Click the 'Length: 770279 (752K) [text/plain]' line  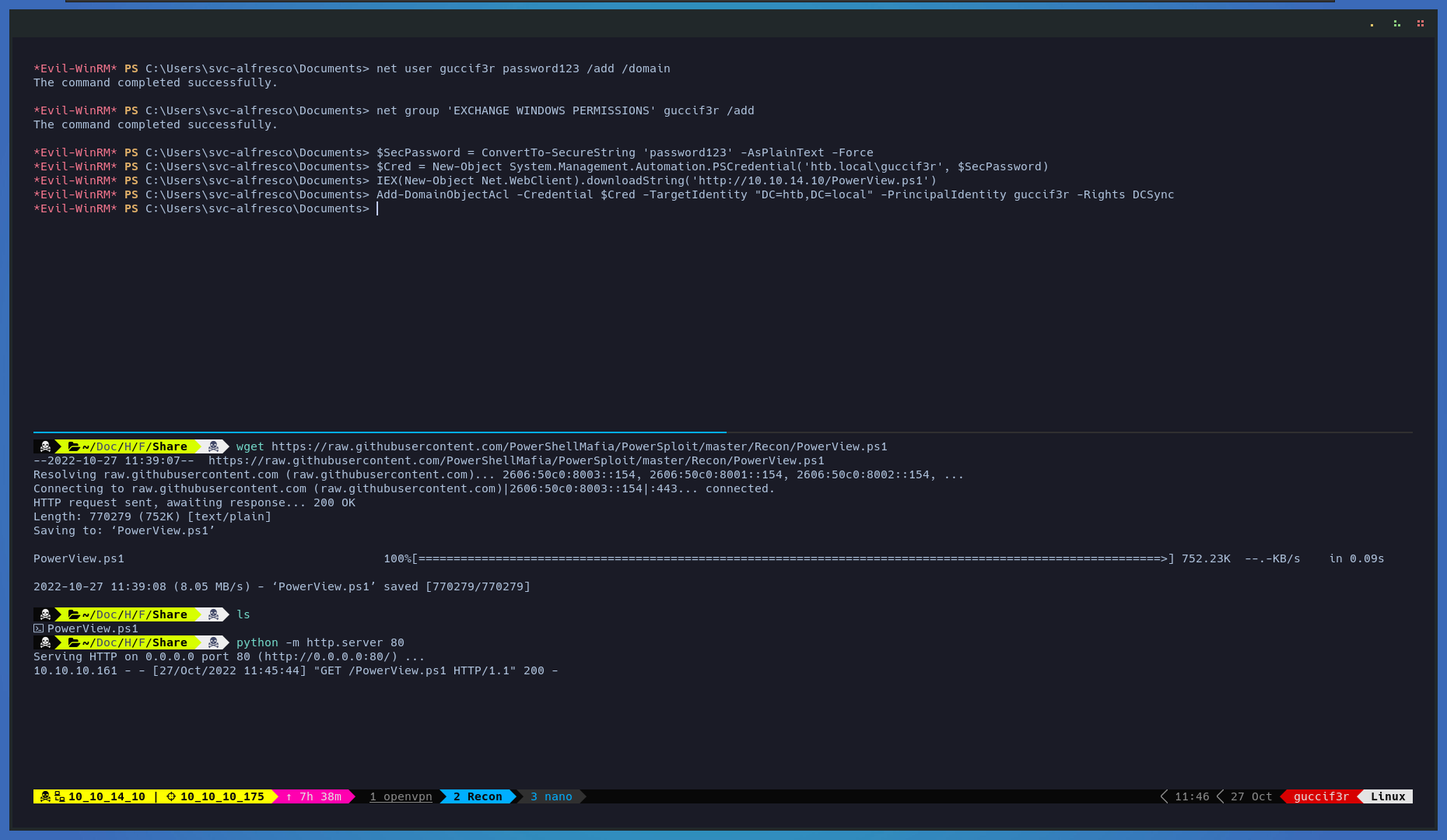152,516
